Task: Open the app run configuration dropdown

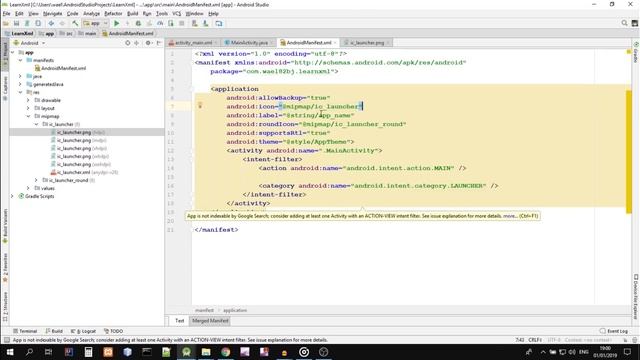Action: [x=96, y=23]
